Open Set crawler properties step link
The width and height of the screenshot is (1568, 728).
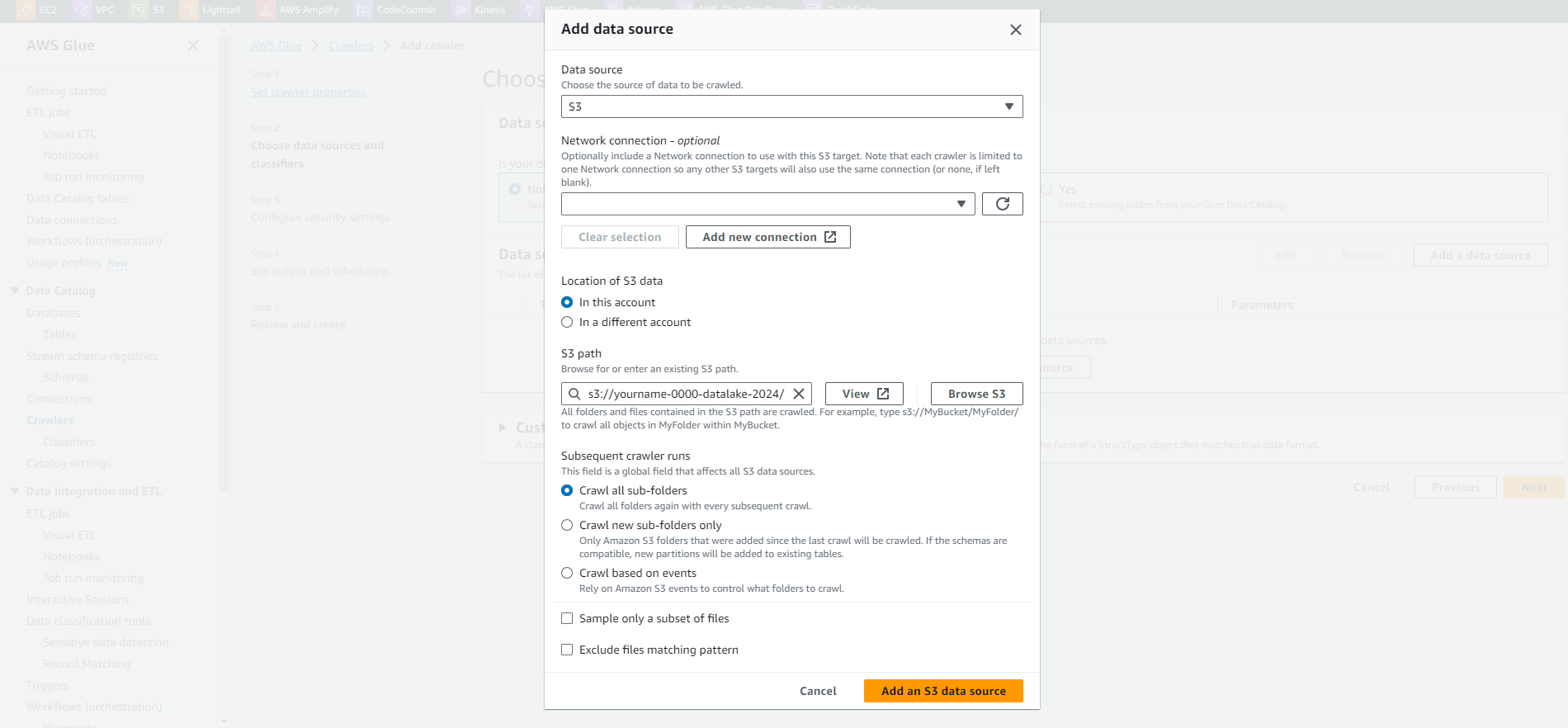pyautogui.click(x=309, y=92)
